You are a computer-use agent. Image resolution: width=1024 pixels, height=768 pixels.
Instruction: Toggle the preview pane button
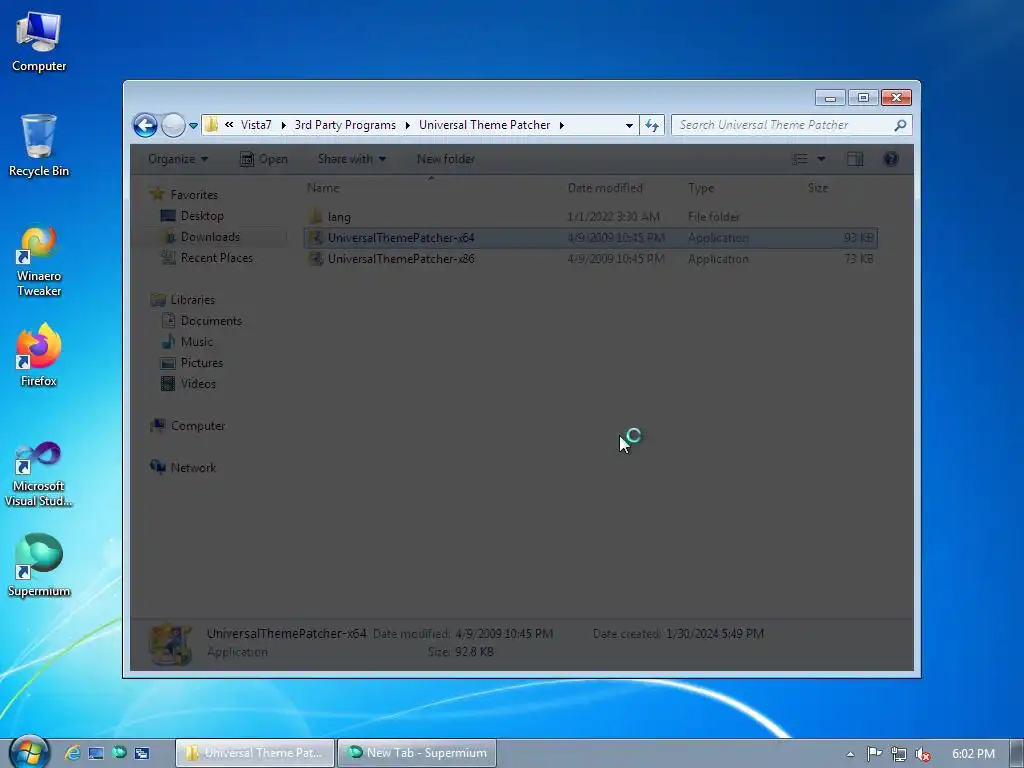855,159
